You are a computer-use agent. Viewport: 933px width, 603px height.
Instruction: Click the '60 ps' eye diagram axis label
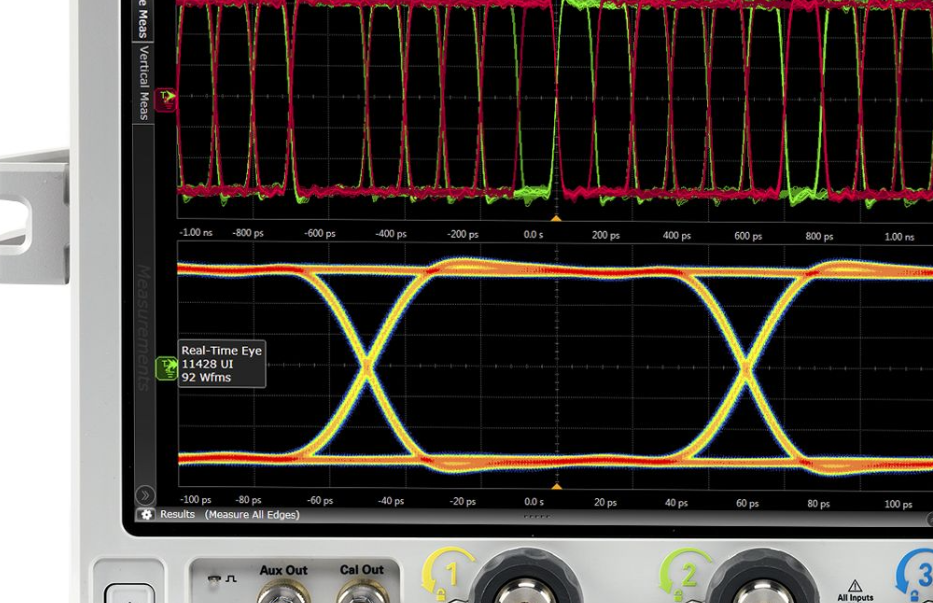pos(747,503)
